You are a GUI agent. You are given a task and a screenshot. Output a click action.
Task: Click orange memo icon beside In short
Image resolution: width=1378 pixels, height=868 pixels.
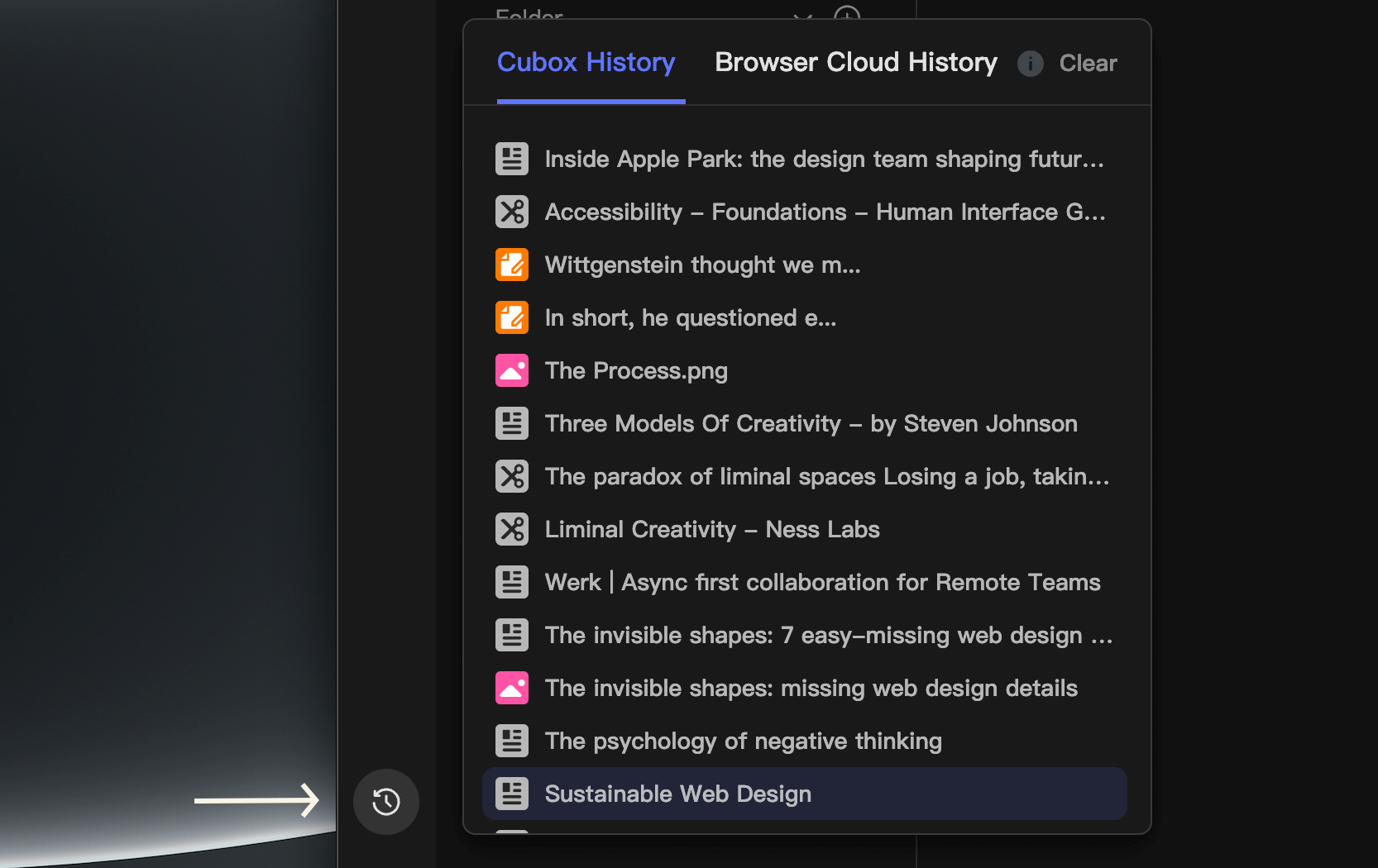(x=512, y=317)
